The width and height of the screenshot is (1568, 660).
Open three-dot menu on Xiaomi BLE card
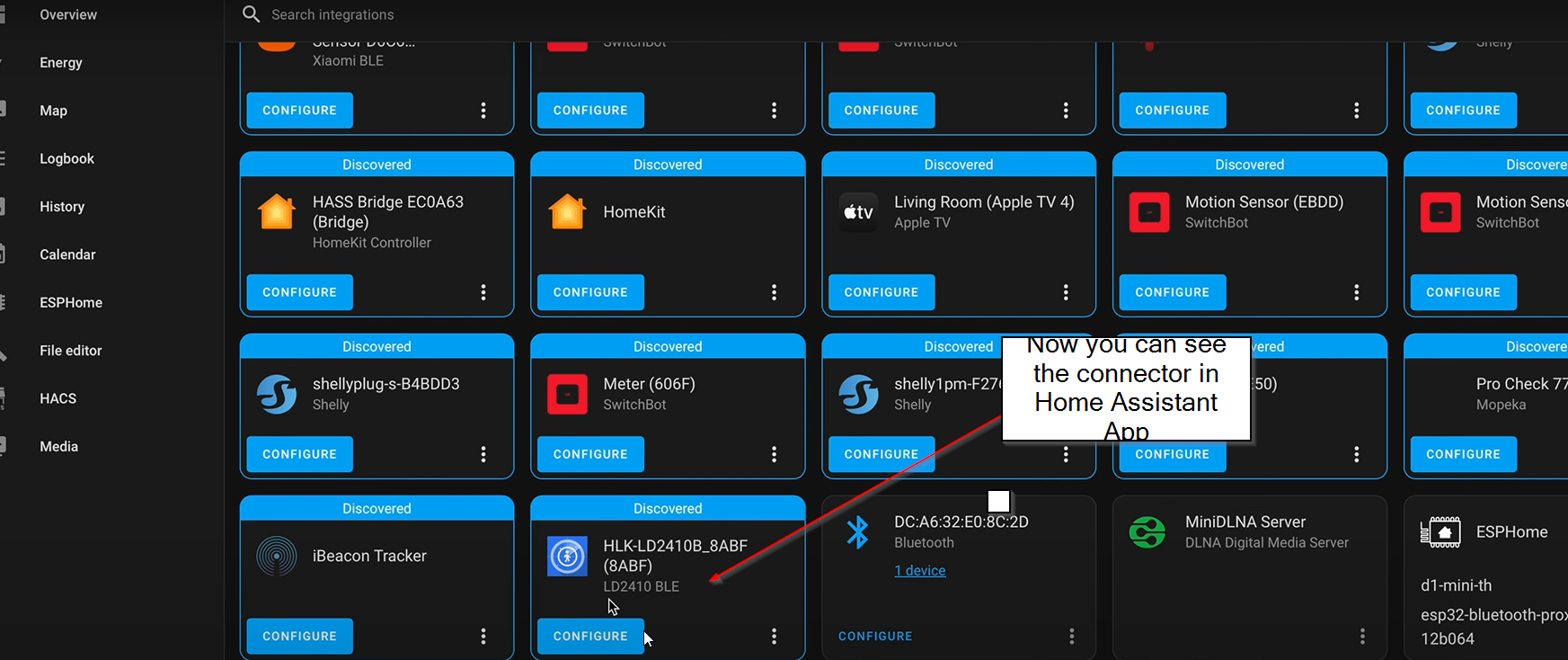pos(483,111)
